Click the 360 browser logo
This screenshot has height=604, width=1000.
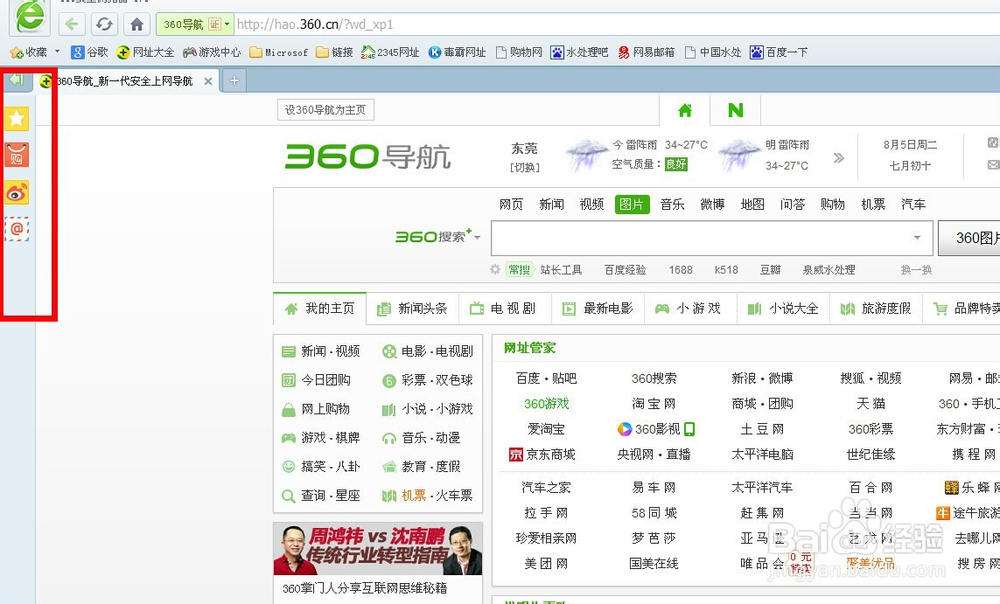(x=29, y=17)
